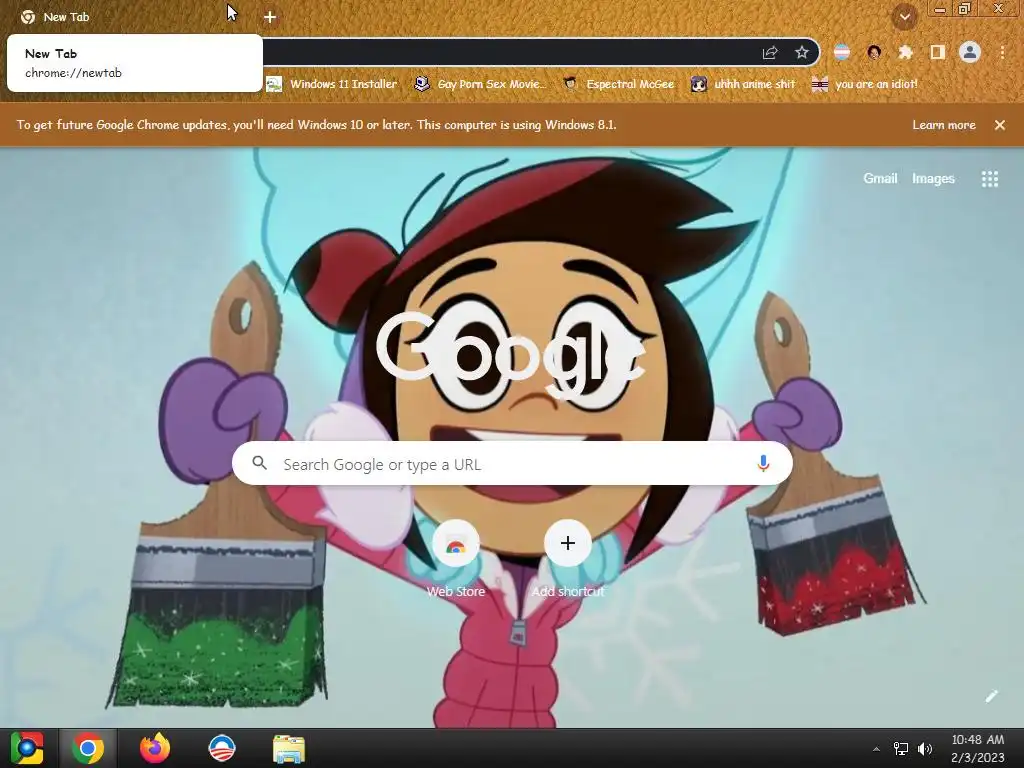Show hidden tray icons arrow
Viewport: 1024px width, 768px height.
pyautogui.click(x=876, y=749)
